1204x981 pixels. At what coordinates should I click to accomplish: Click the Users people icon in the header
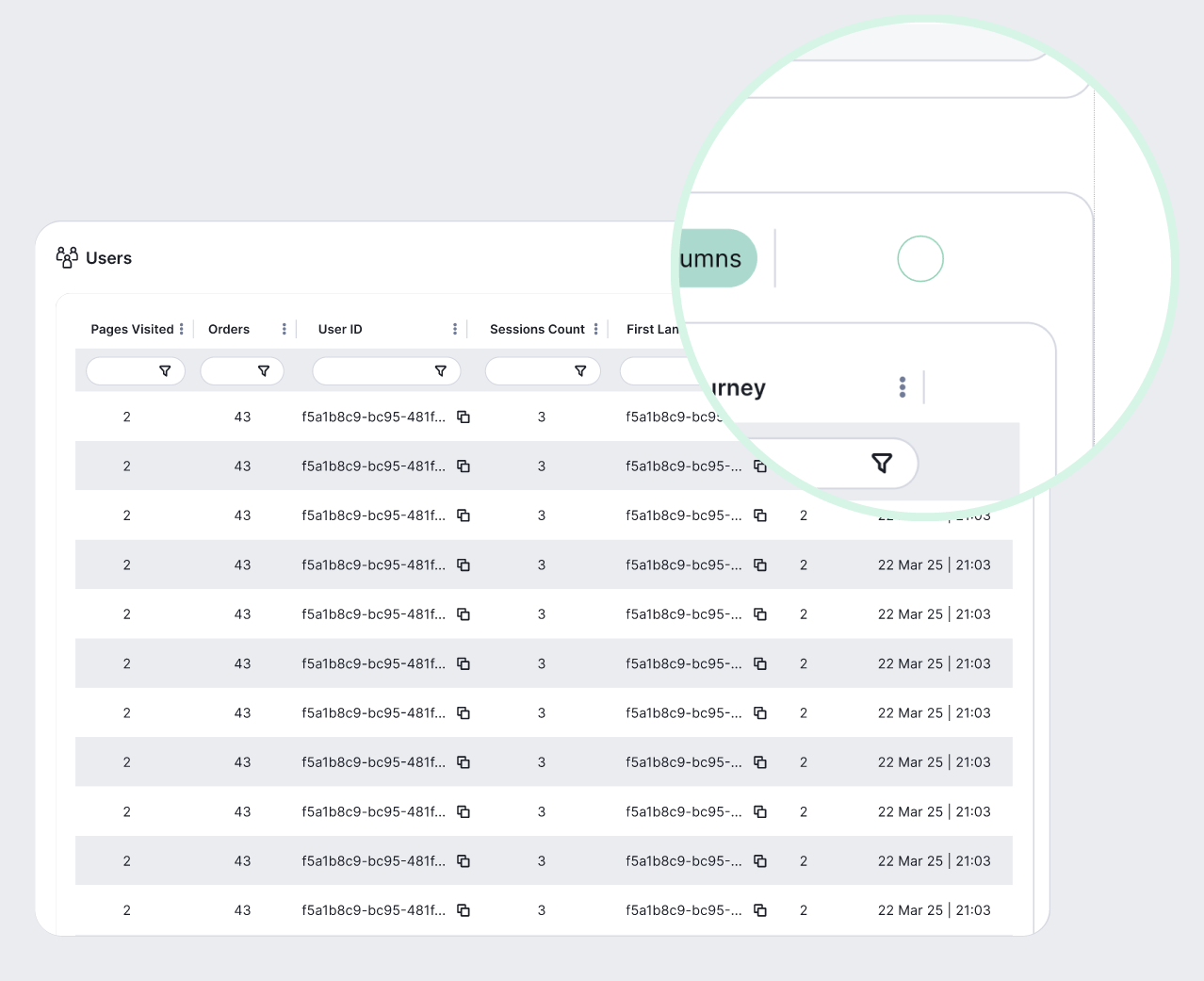pos(66,257)
